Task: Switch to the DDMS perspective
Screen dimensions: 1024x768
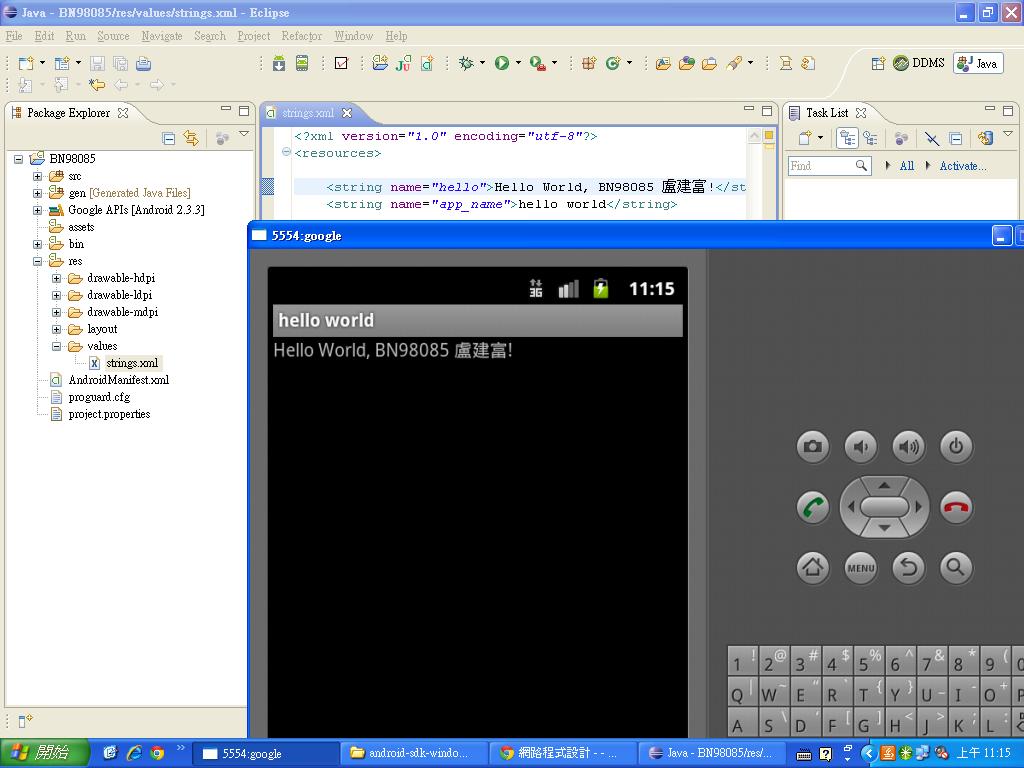Action: coord(919,63)
